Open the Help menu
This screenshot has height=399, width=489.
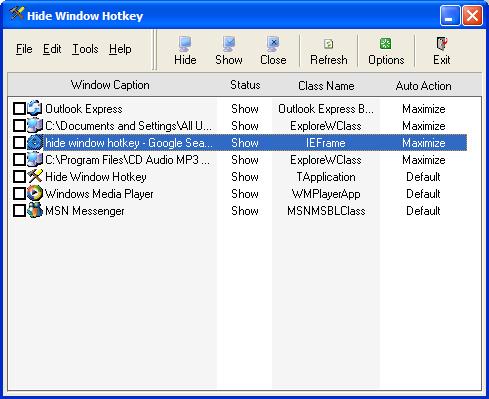pyautogui.click(x=120, y=49)
